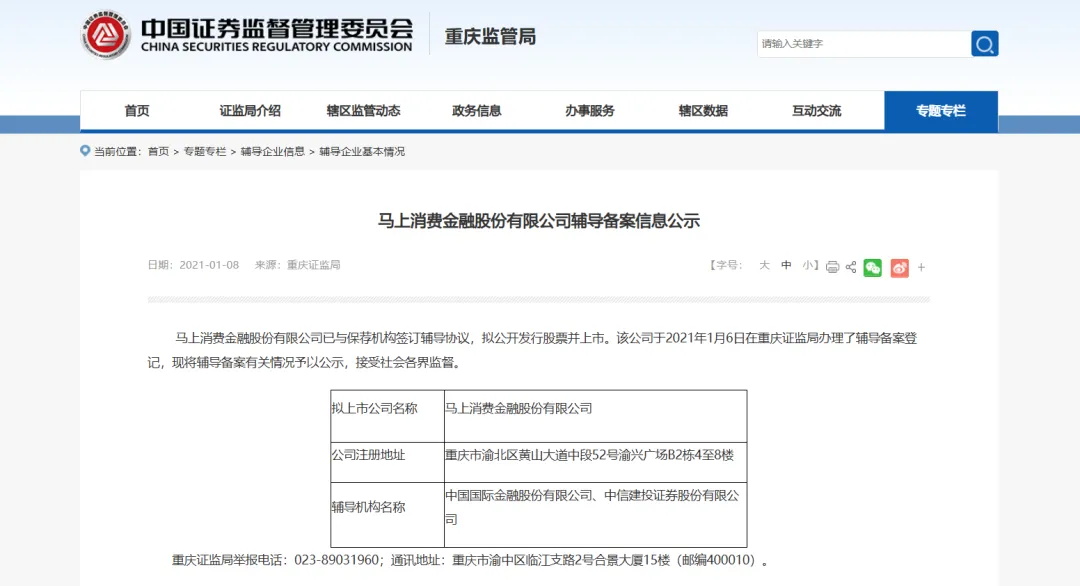Open the 政务信息 navigation menu
This screenshot has width=1080, height=586.
[x=477, y=111]
